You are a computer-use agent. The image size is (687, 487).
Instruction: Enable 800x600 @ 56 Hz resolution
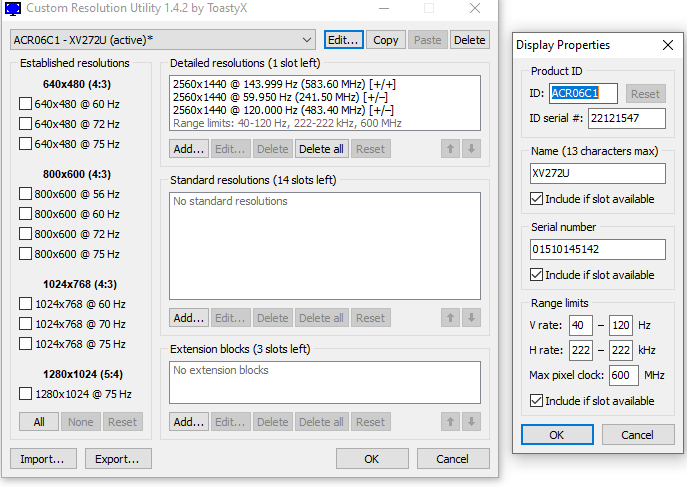(25, 194)
